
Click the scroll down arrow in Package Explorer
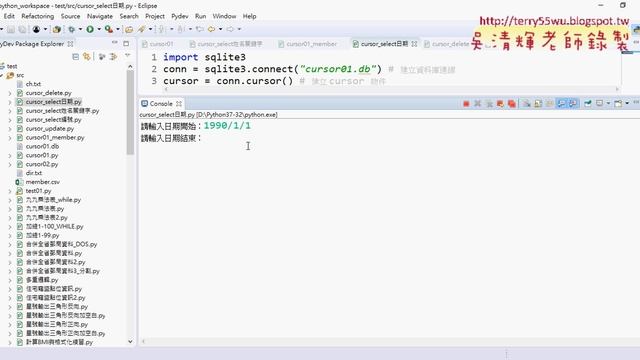[130, 342]
